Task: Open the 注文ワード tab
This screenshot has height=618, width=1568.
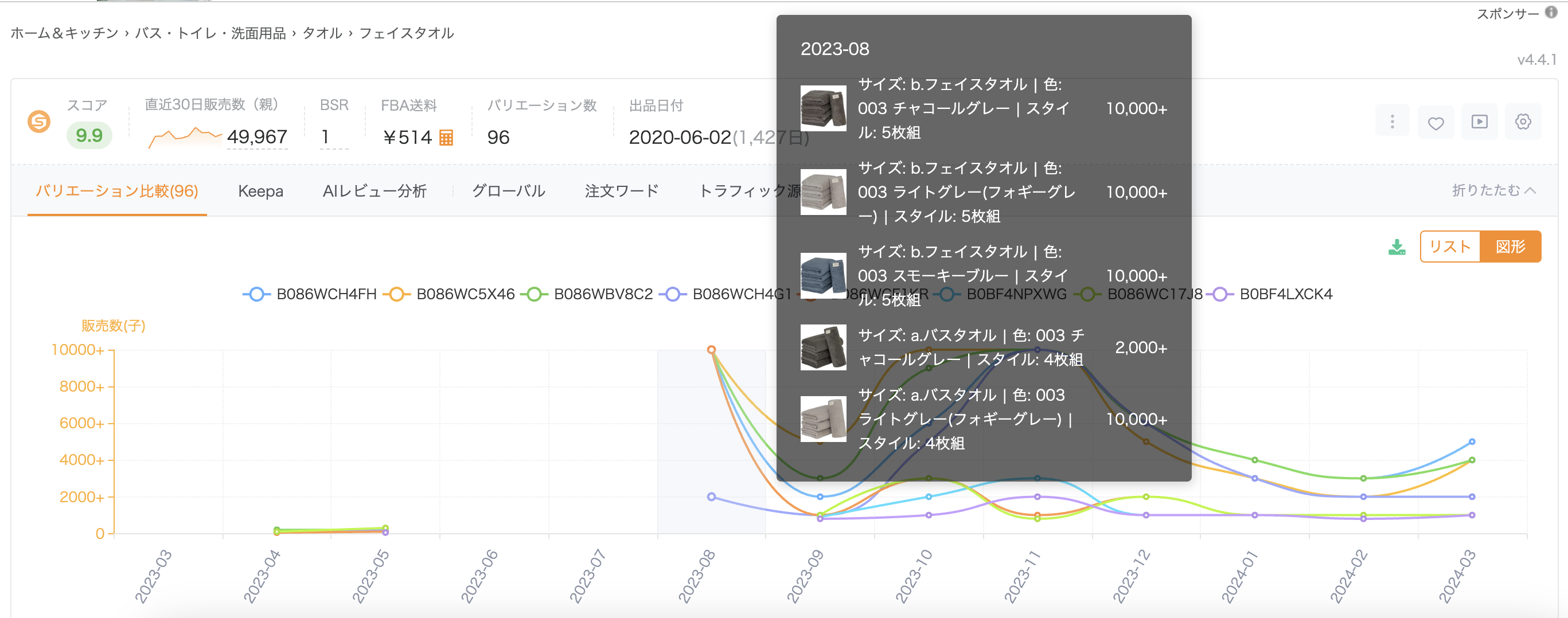Action: point(622,191)
